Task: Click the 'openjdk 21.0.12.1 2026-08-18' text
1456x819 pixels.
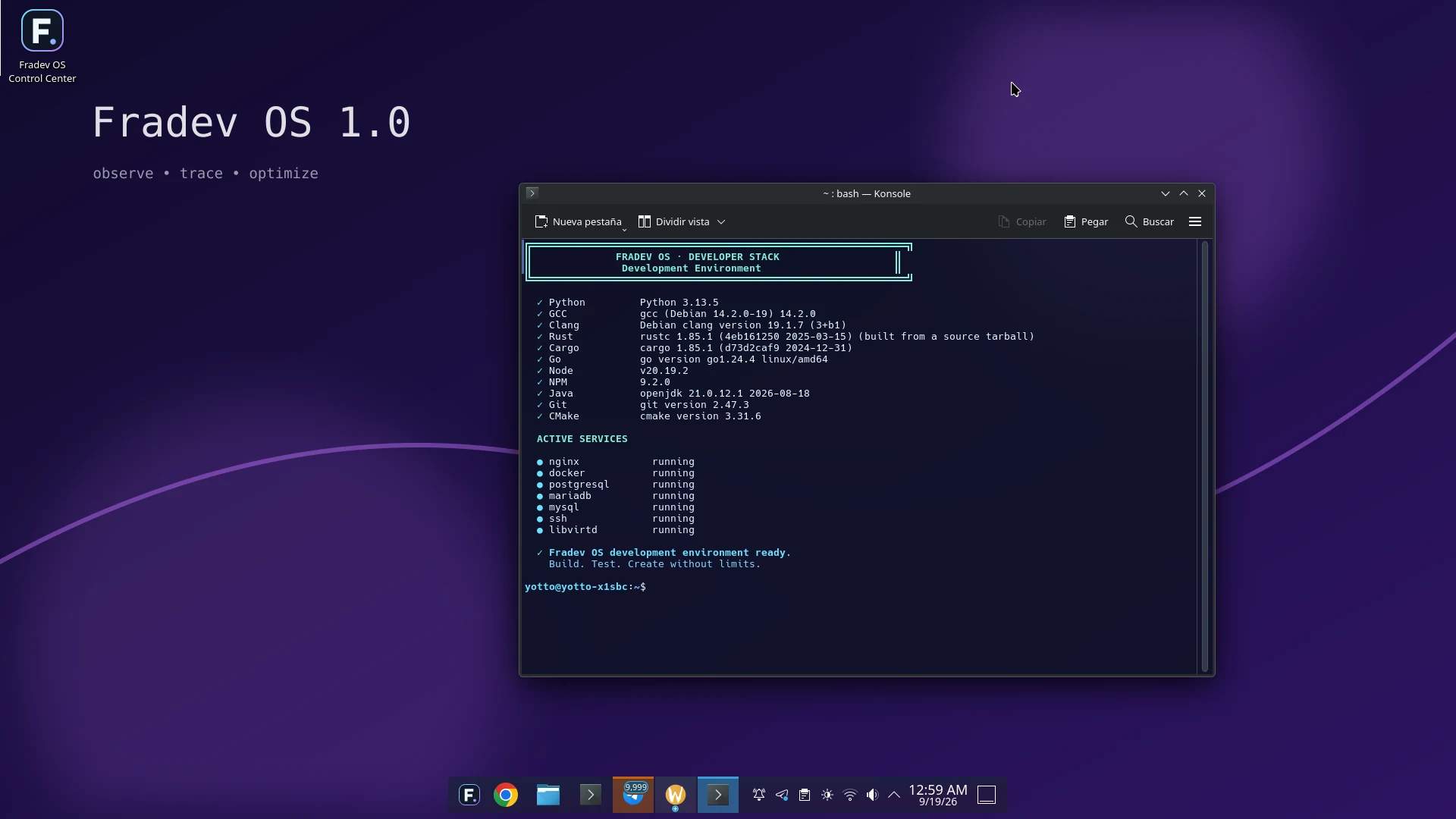Action: pyautogui.click(x=724, y=394)
